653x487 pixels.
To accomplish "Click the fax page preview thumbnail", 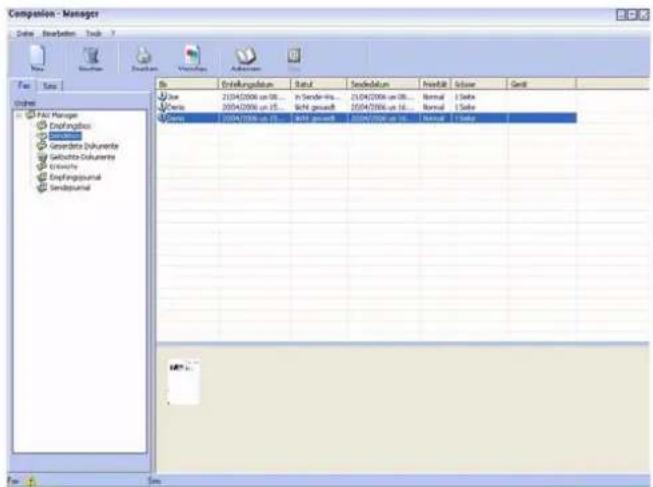I will click(x=184, y=382).
